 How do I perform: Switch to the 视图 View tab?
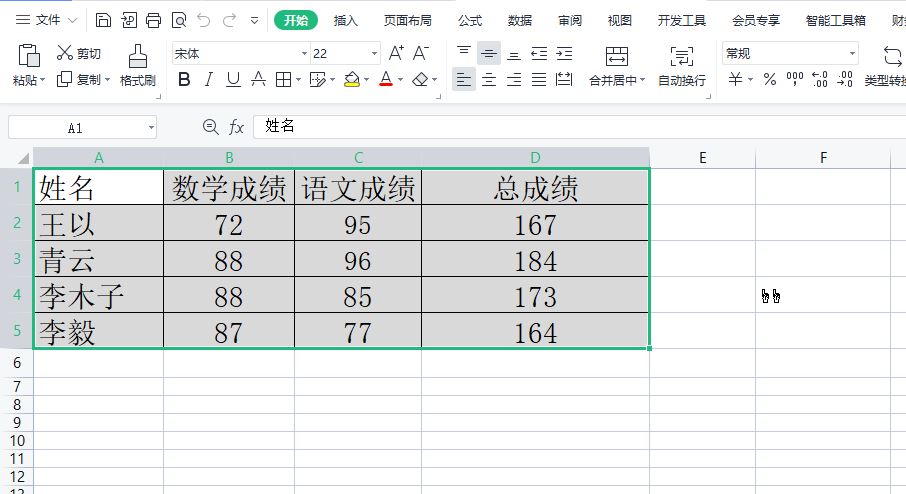[x=619, y=20]
